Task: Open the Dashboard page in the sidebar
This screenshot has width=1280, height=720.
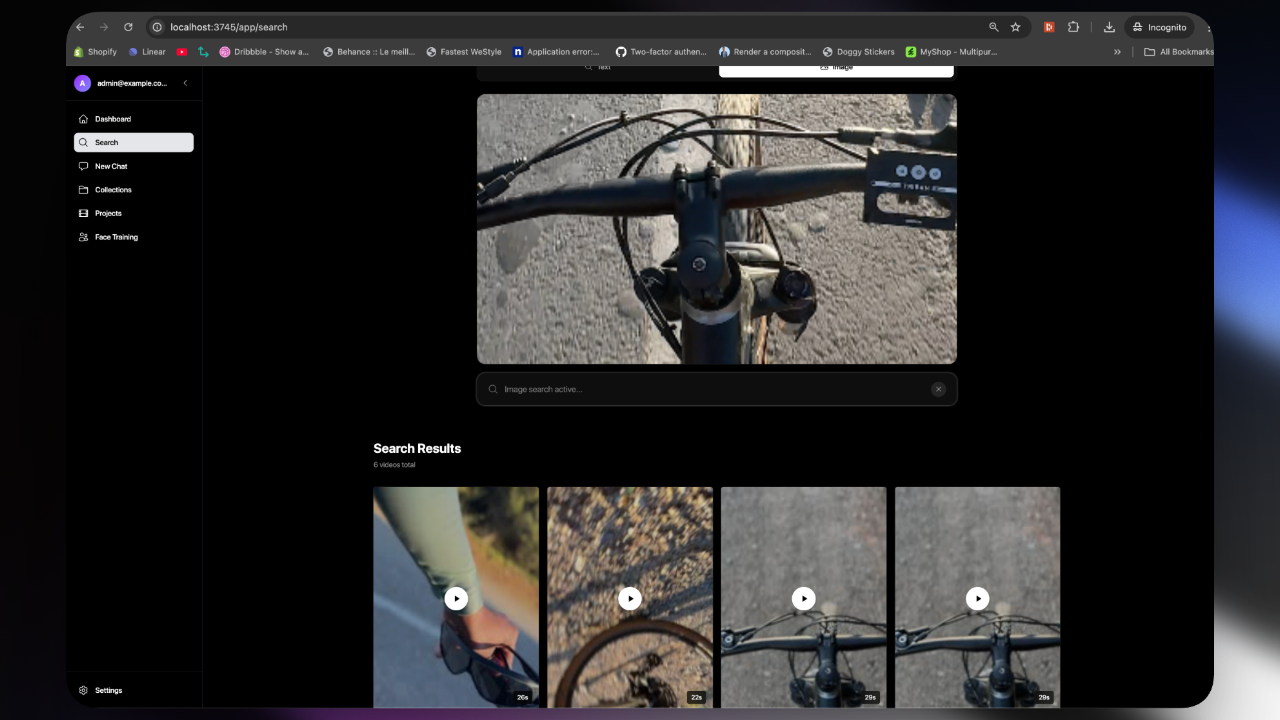Action: (133, 119)
